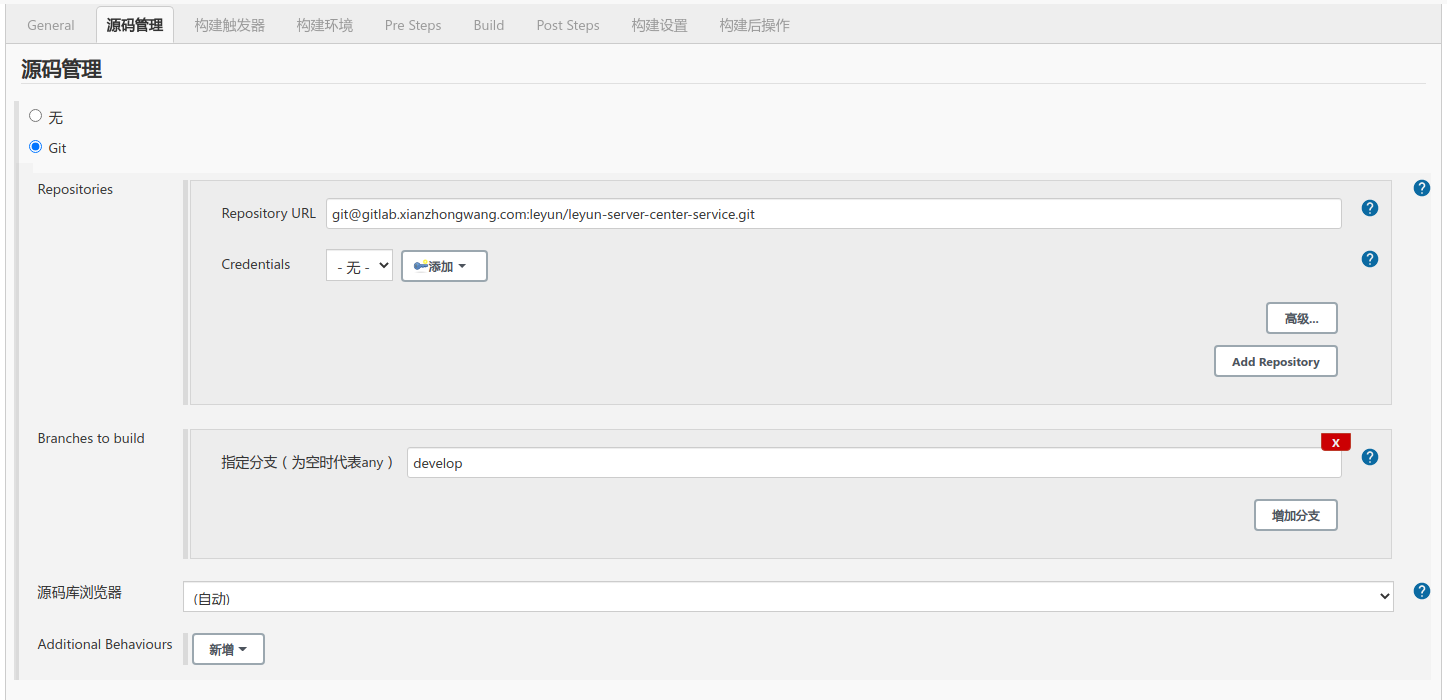
Task: Switch to the General tab
Action: (51, 25)
